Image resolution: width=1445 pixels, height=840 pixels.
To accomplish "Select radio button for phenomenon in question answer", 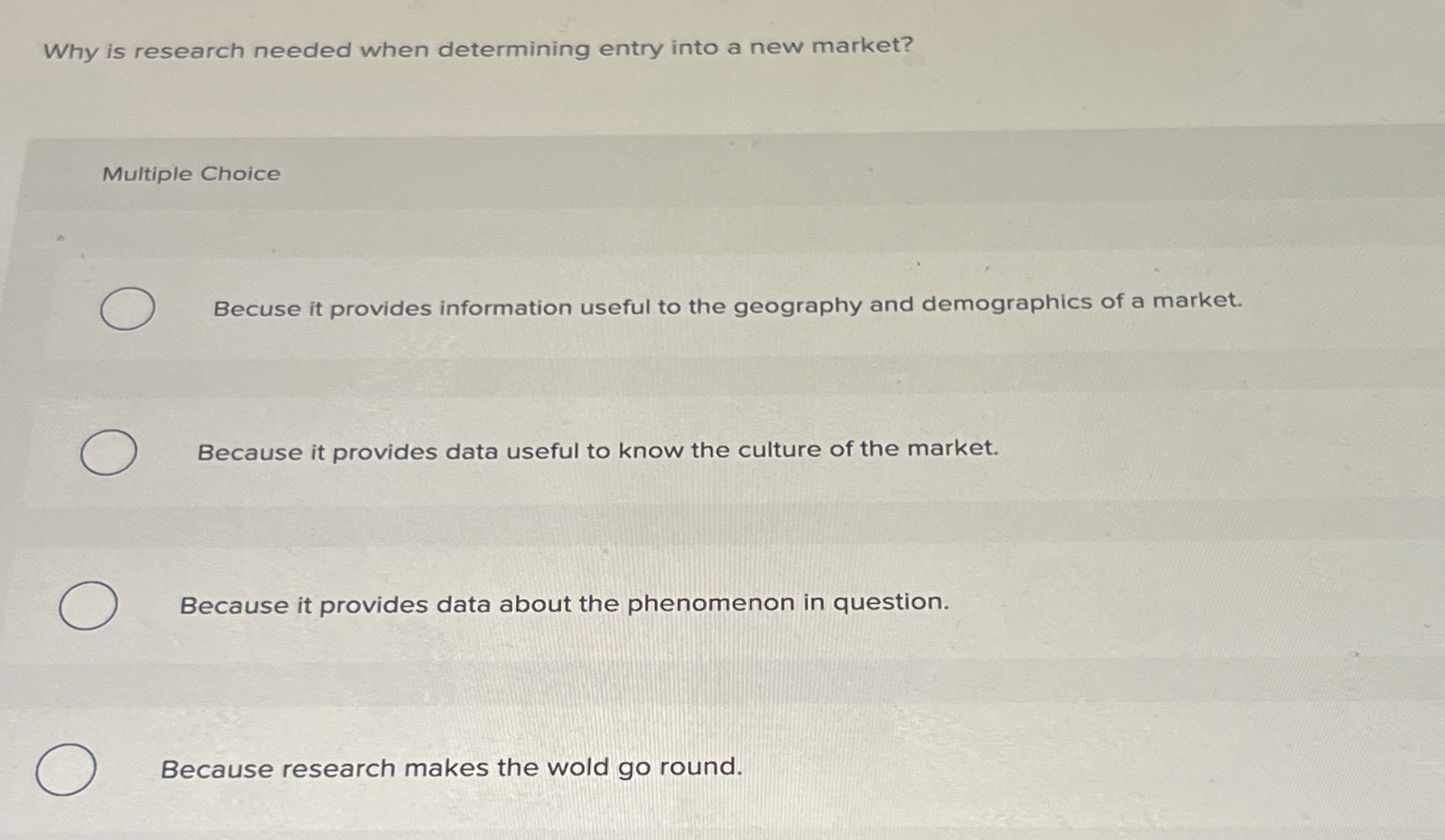I will (x=89, y=605).
